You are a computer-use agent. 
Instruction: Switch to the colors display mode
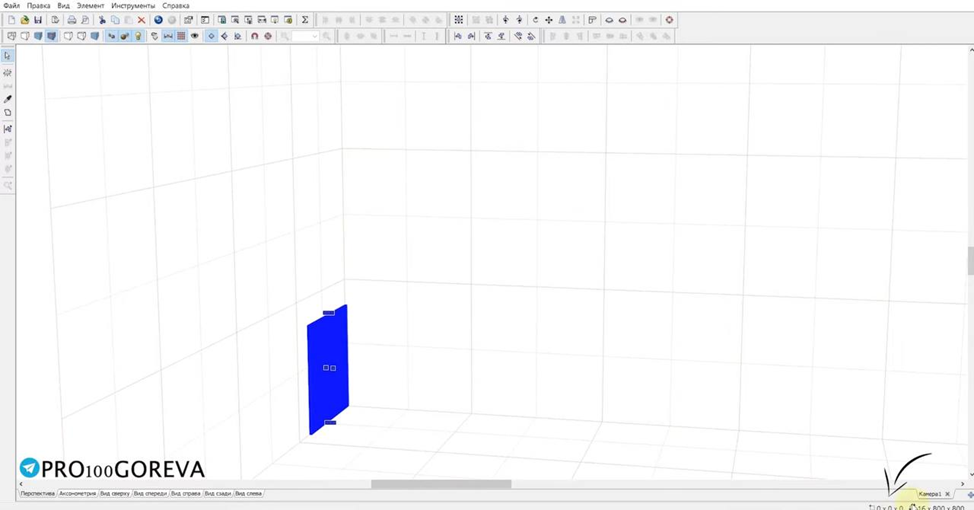tap(38, 36)
